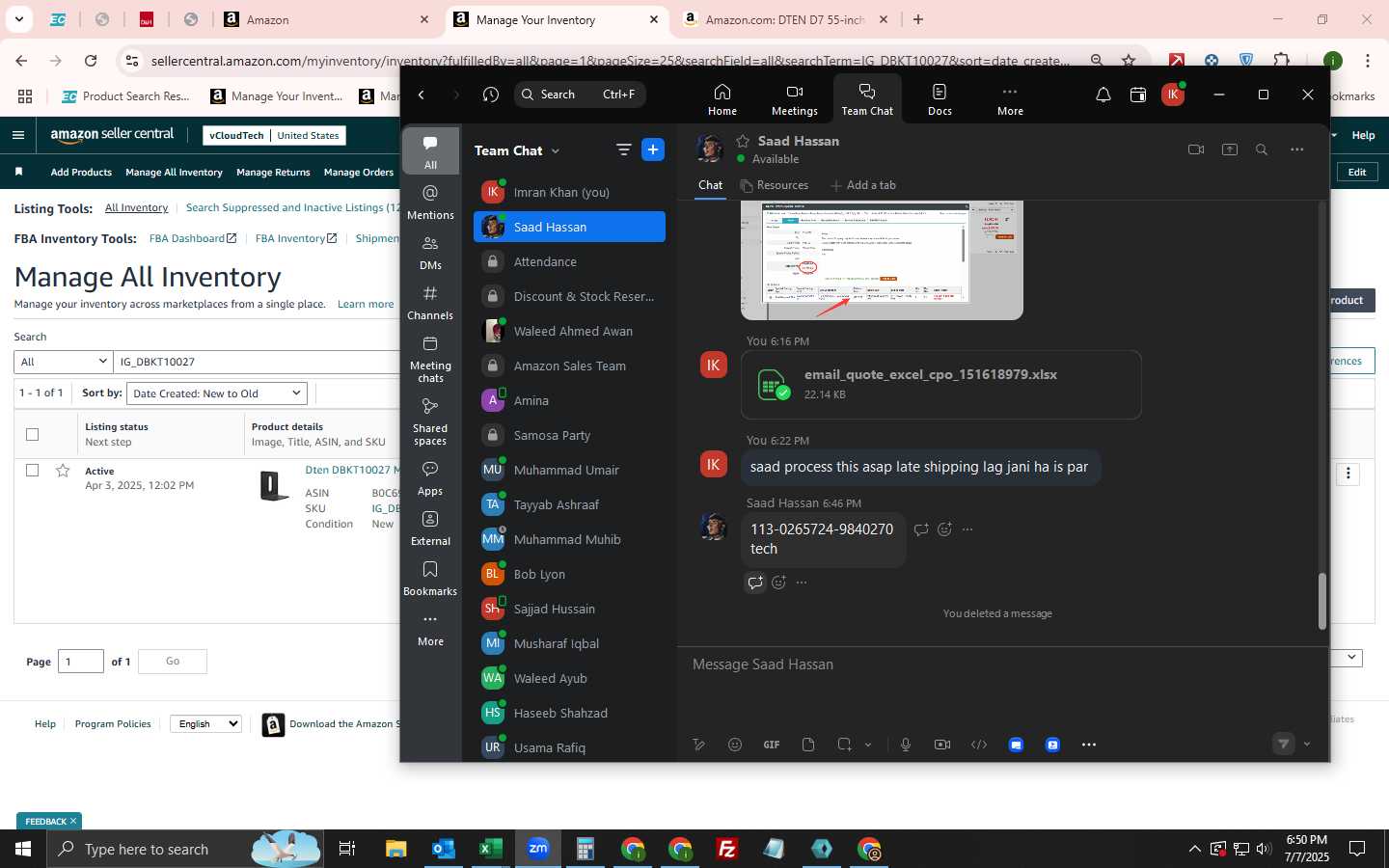Show All chats in sidebar

pyautogui.click(x=430, y=151)
